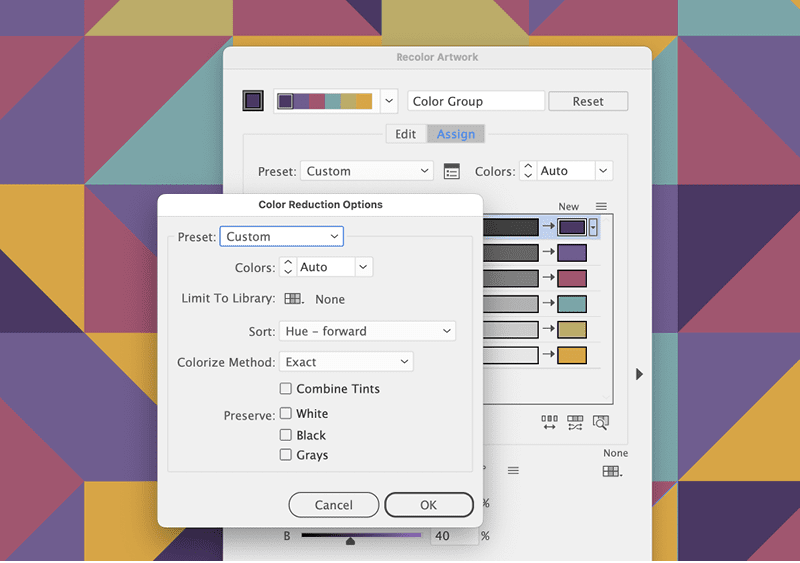Click the arrow before the rose pink swatch
The image size is (800, 563).
[548, 277]
